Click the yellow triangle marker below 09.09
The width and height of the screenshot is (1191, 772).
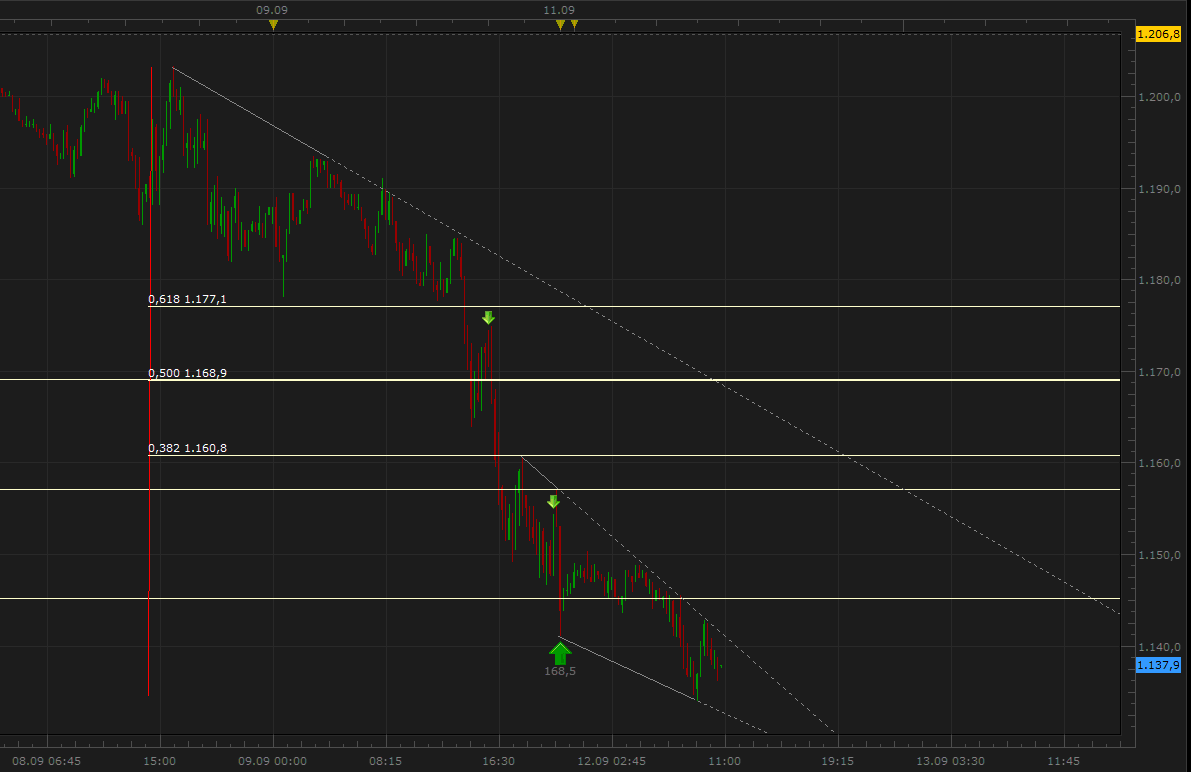click(x=273, y=25)
